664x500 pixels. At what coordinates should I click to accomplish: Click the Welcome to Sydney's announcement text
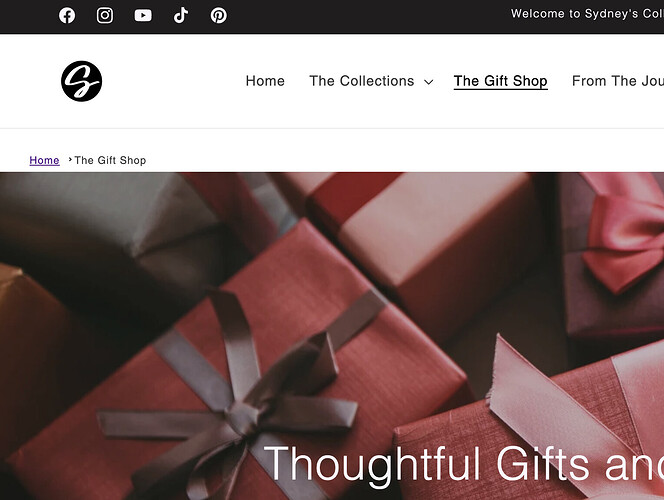587,14
